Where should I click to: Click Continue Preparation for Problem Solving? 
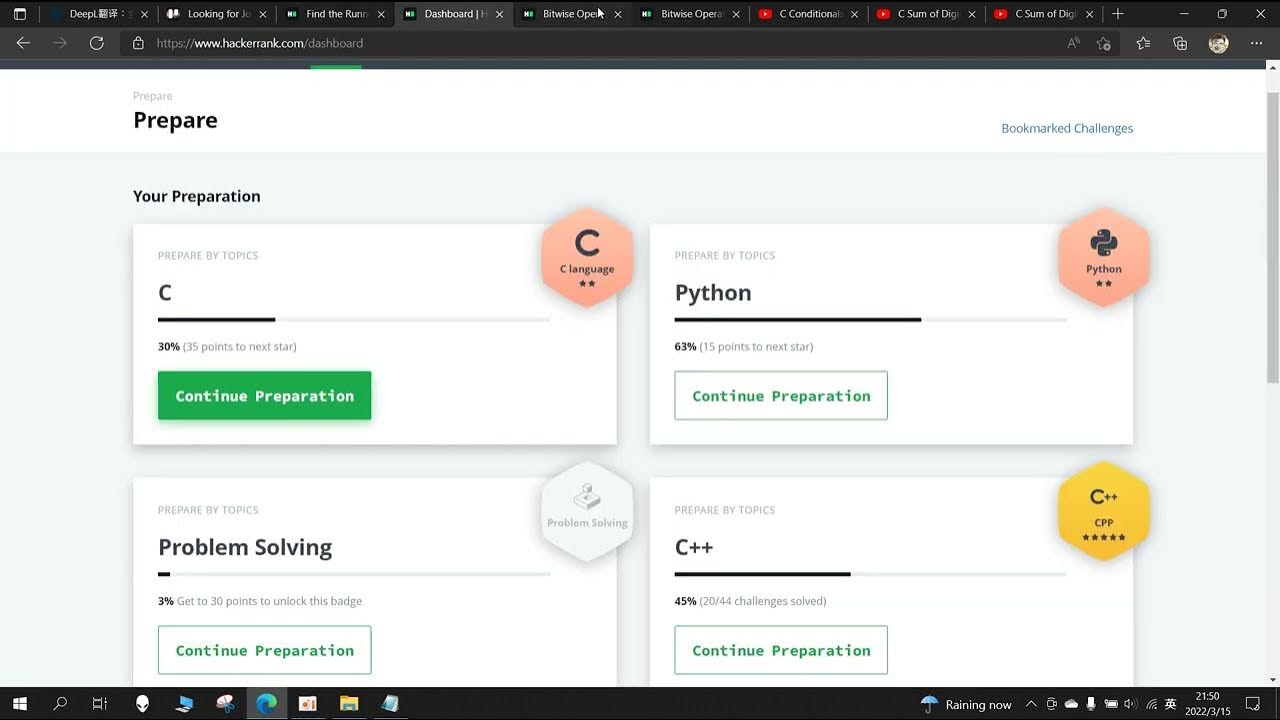[264, 650]
